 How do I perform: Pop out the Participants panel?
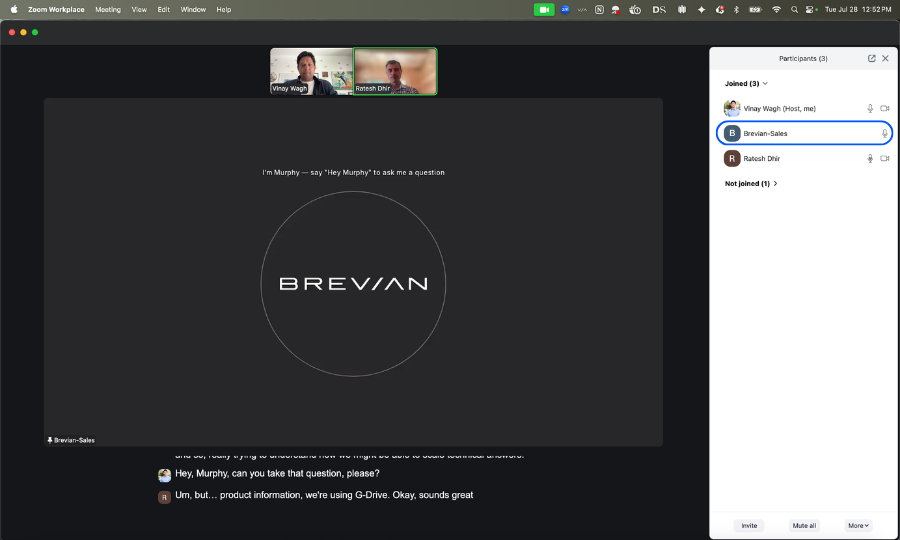[x=871, y=59]
